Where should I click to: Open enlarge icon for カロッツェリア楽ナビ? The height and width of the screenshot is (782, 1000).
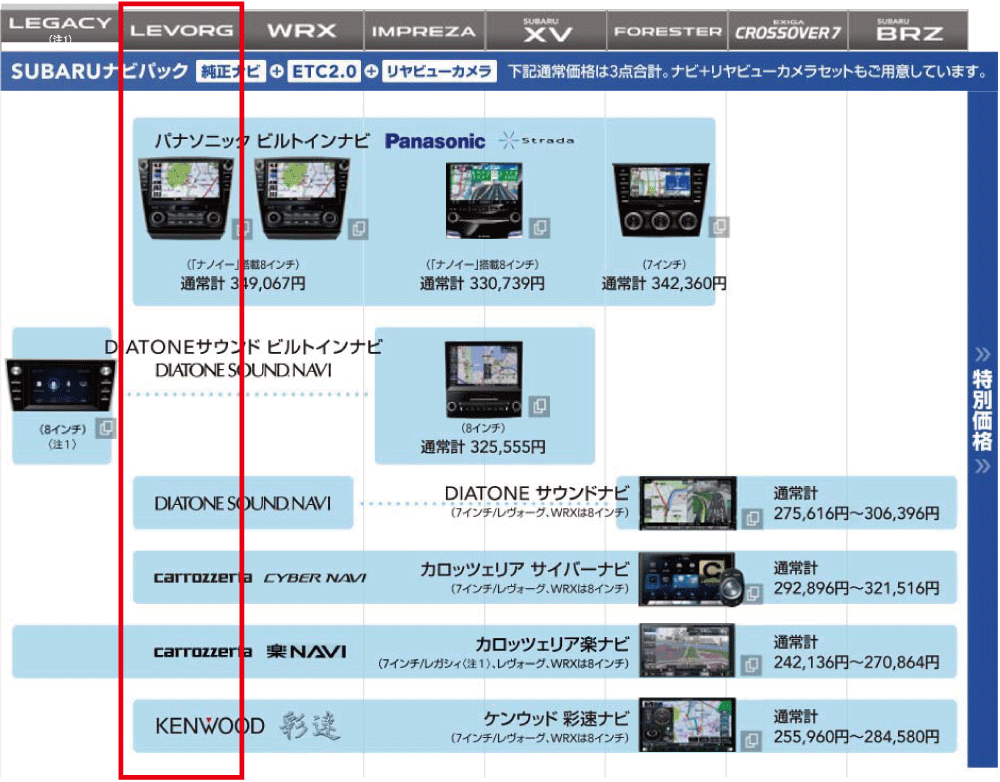tap(752, 666)
